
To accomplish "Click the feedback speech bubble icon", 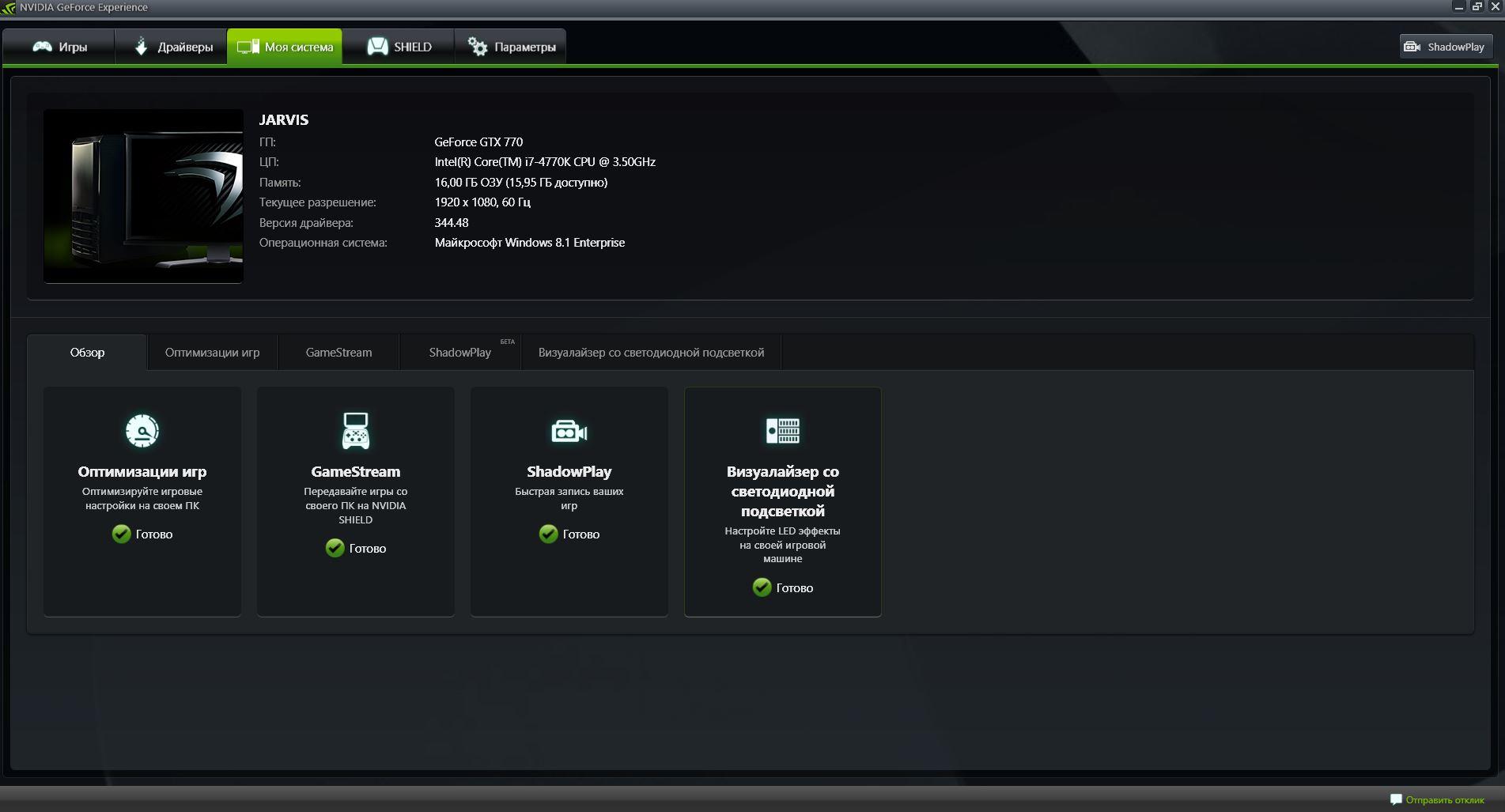I will [1396, 799].
